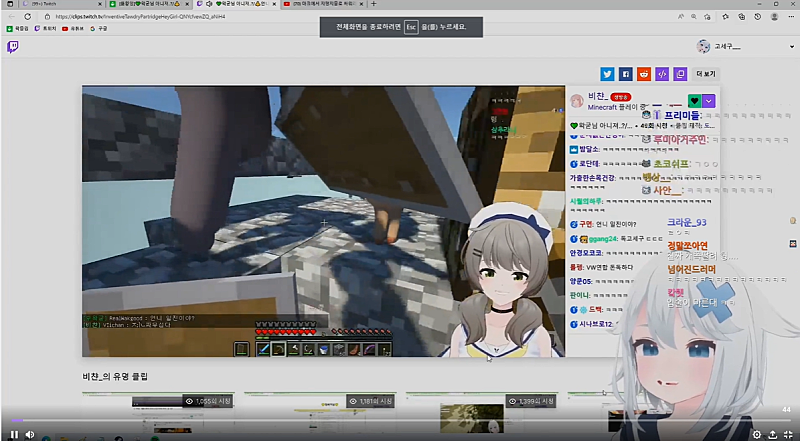Exit fullscreen mode

[789, 434]
